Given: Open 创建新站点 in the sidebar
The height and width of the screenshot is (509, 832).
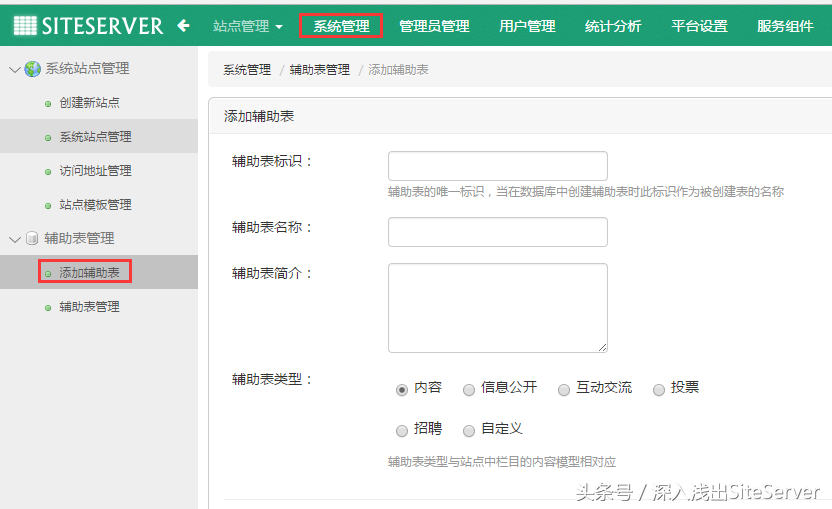Looking at the screenshot, I should point(89,102).
